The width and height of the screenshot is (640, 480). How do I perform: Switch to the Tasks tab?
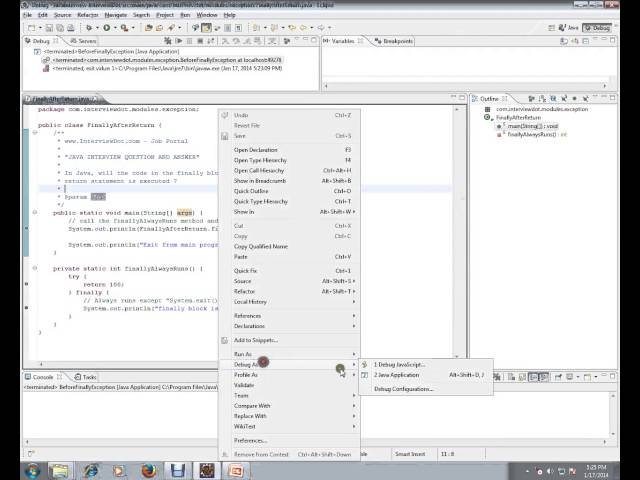[x=85, y=377]
